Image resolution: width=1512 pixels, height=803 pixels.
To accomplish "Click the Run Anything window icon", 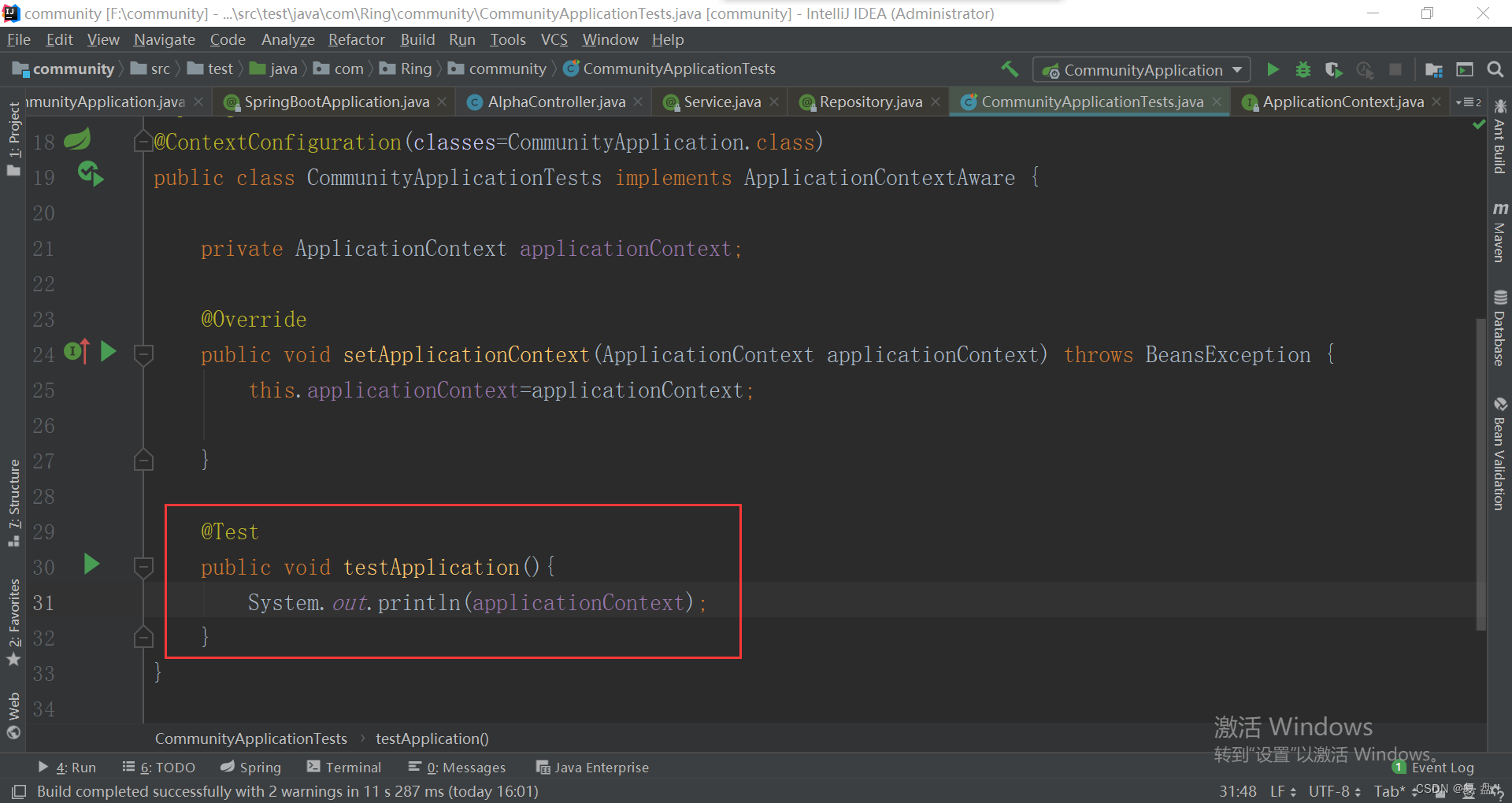I will (x=1465, y=69).
